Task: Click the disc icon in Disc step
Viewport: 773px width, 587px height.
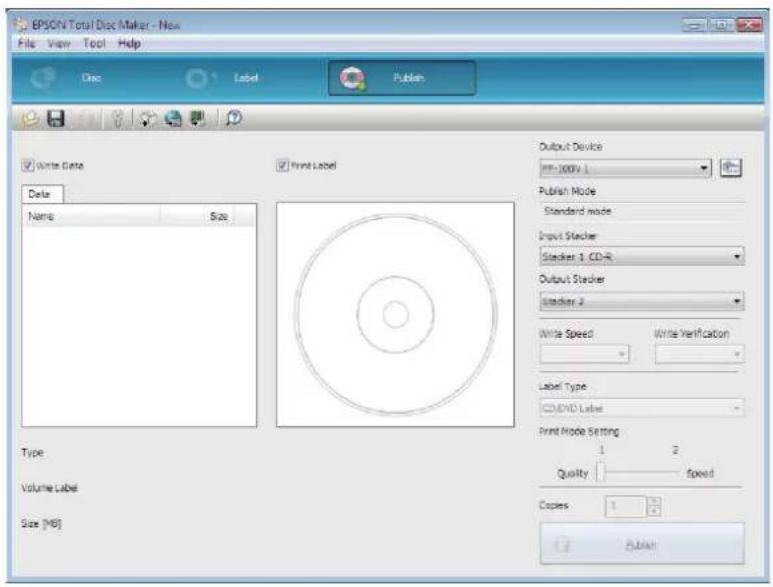Action: tap(42, 78)
